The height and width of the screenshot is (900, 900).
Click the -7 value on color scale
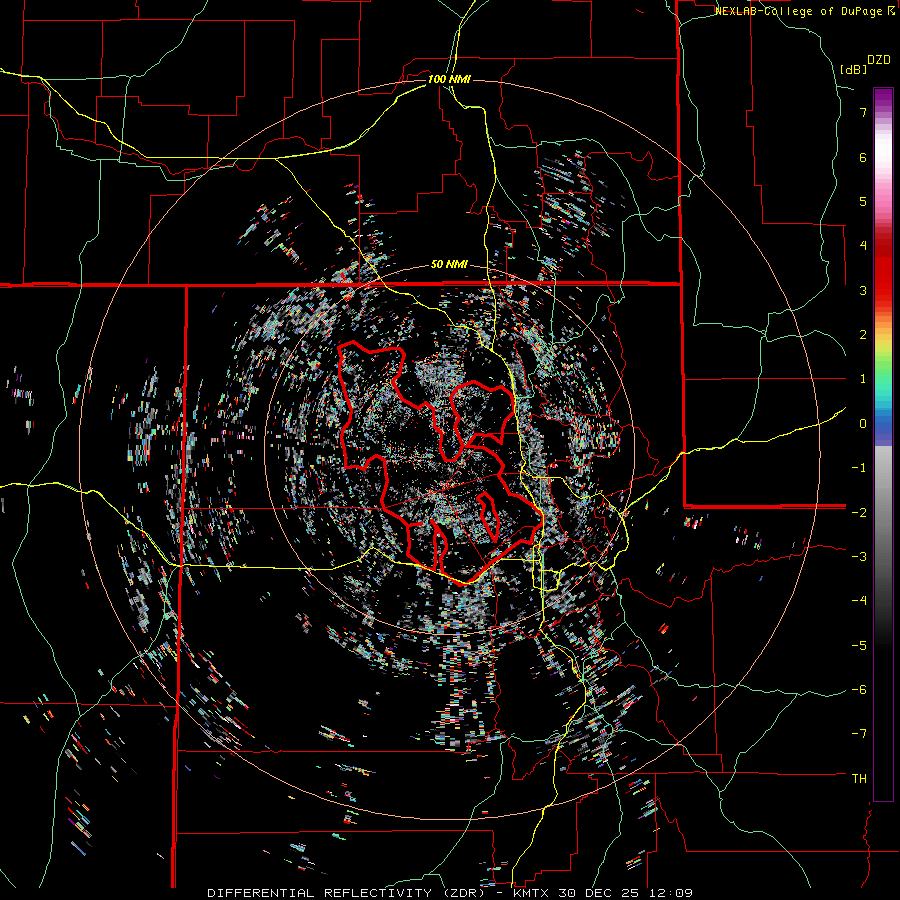tap(859, 734)
